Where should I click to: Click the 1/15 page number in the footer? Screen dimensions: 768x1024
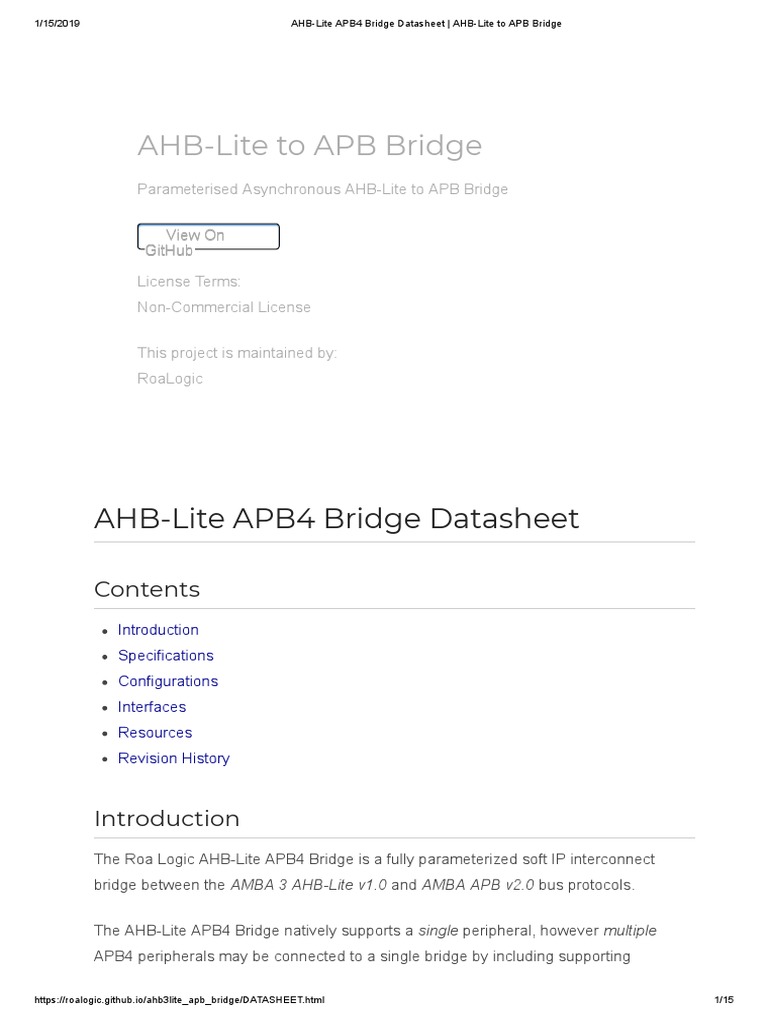pos(724,1000)
